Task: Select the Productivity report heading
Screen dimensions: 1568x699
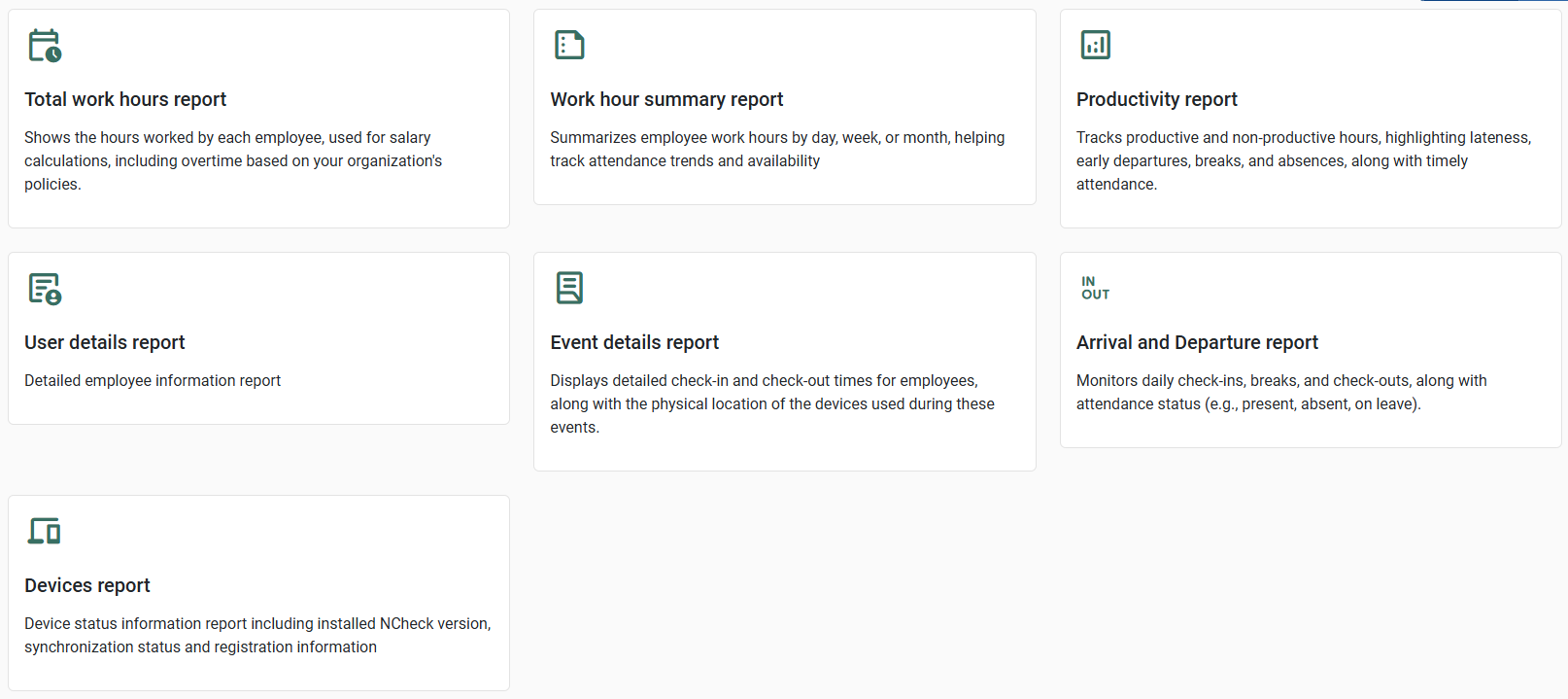Action: click(x=1156, y=99)
